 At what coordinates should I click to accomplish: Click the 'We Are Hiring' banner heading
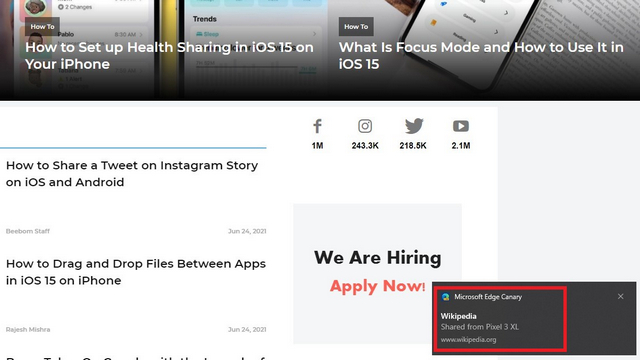378,258
